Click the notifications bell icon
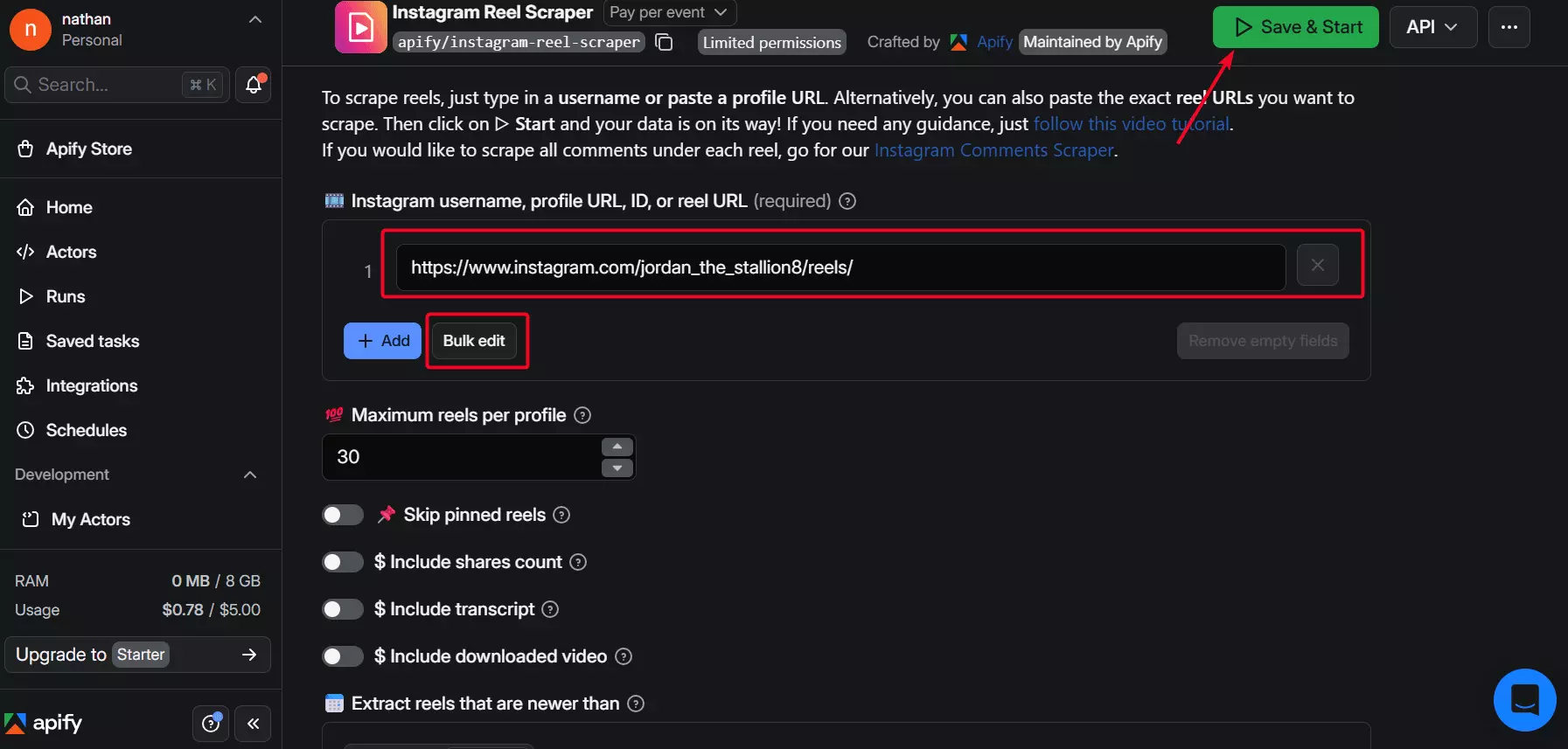Image resolution: width=1568 pixels, height=749 pixels. click(254, 85)
